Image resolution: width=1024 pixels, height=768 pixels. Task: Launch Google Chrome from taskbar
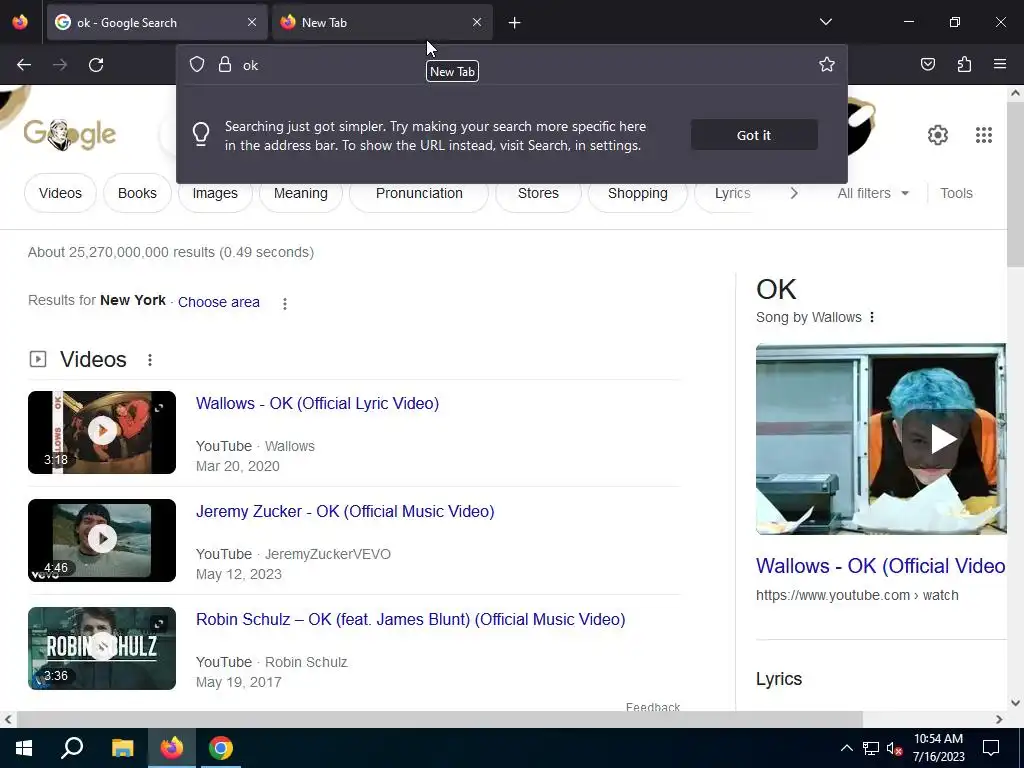[x=221, y=748]
